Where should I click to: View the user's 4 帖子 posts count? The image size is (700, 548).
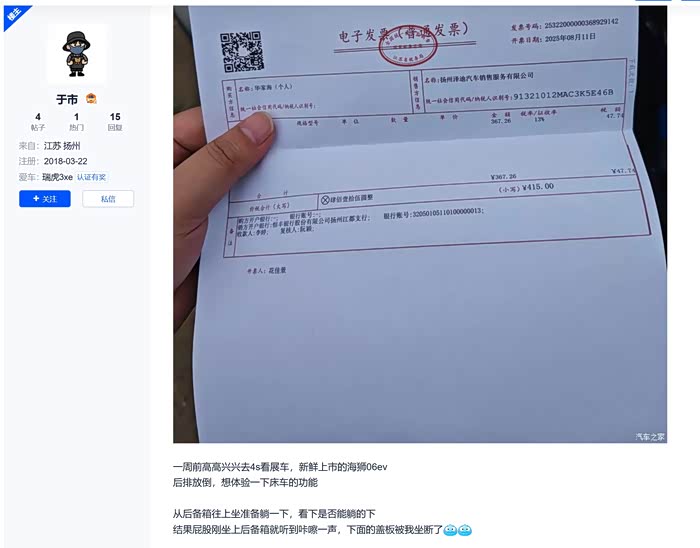tap(38, 121)
